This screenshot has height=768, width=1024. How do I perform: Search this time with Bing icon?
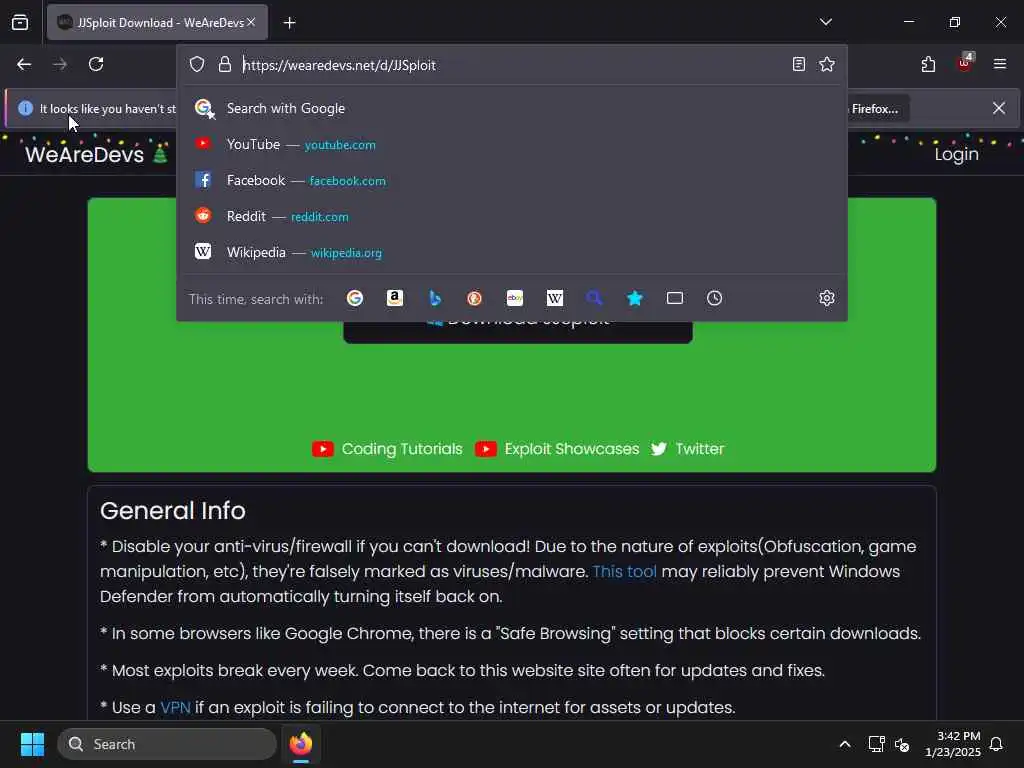[x=435, y=298]
